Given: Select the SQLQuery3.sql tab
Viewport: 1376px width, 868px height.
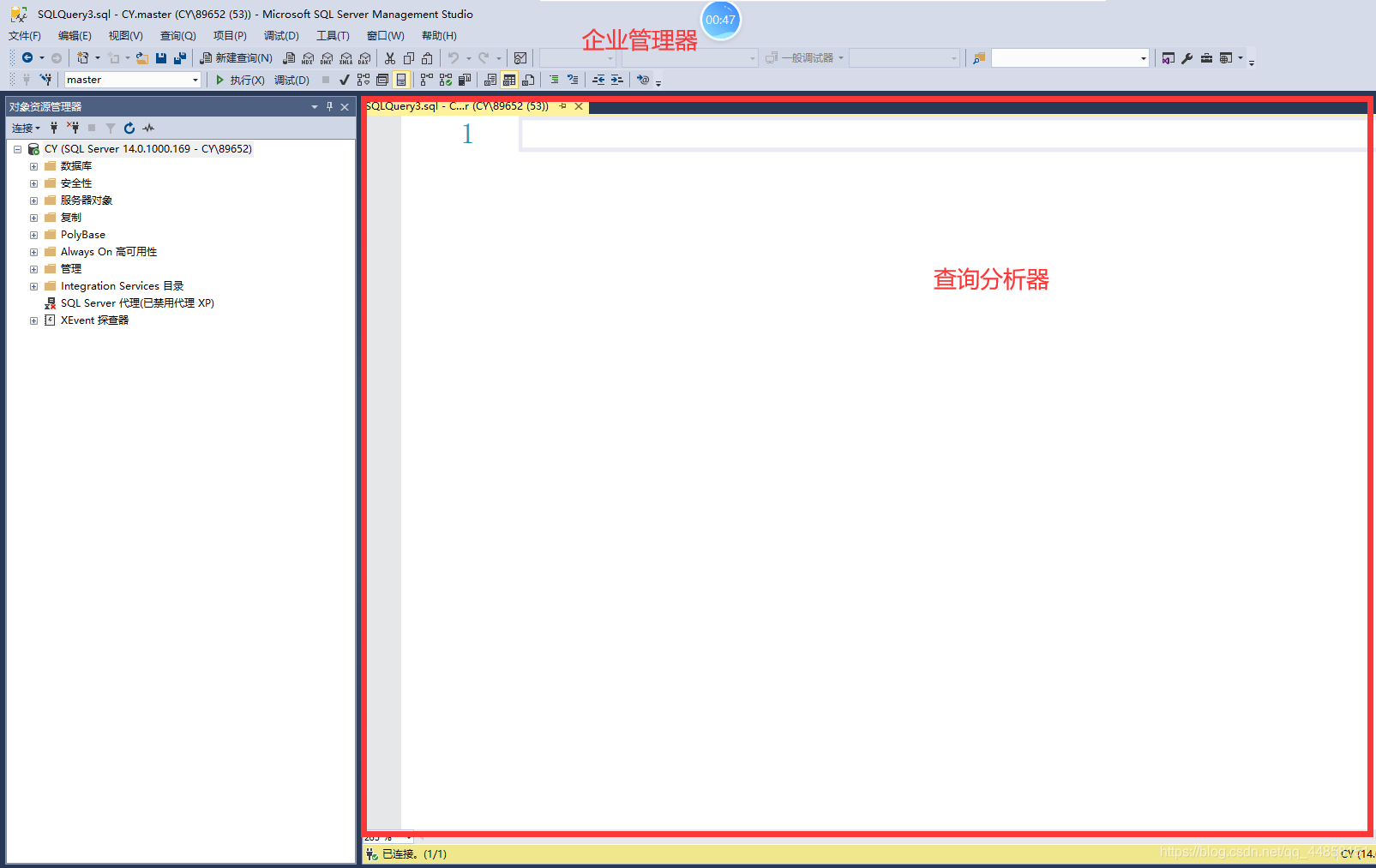Looking at the screenshot, I should (x=457, y=106).
